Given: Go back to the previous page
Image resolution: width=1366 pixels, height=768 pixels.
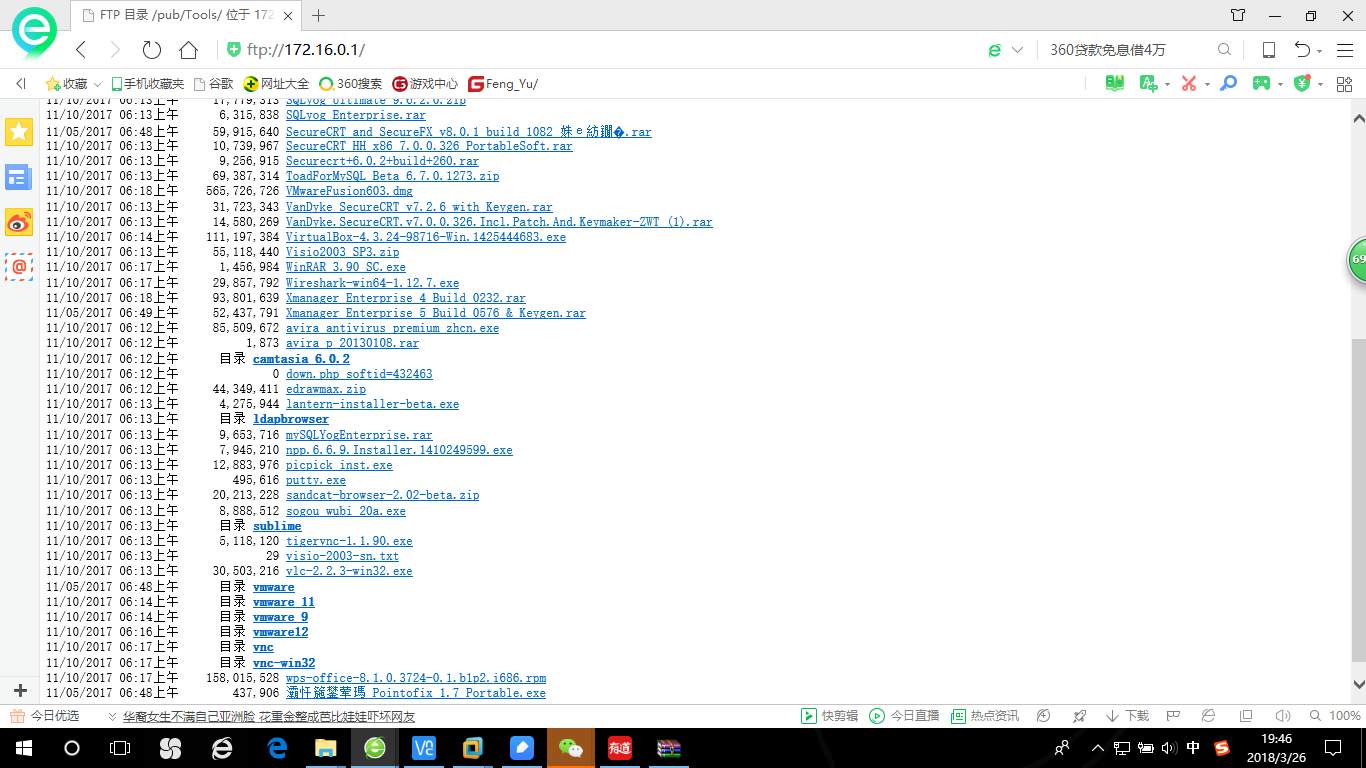Looking at the screenshot, I should (82, 50).
